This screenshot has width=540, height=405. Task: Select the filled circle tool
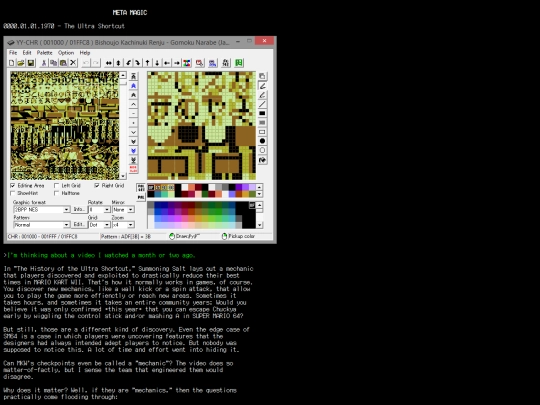click(x=262, y=141)
